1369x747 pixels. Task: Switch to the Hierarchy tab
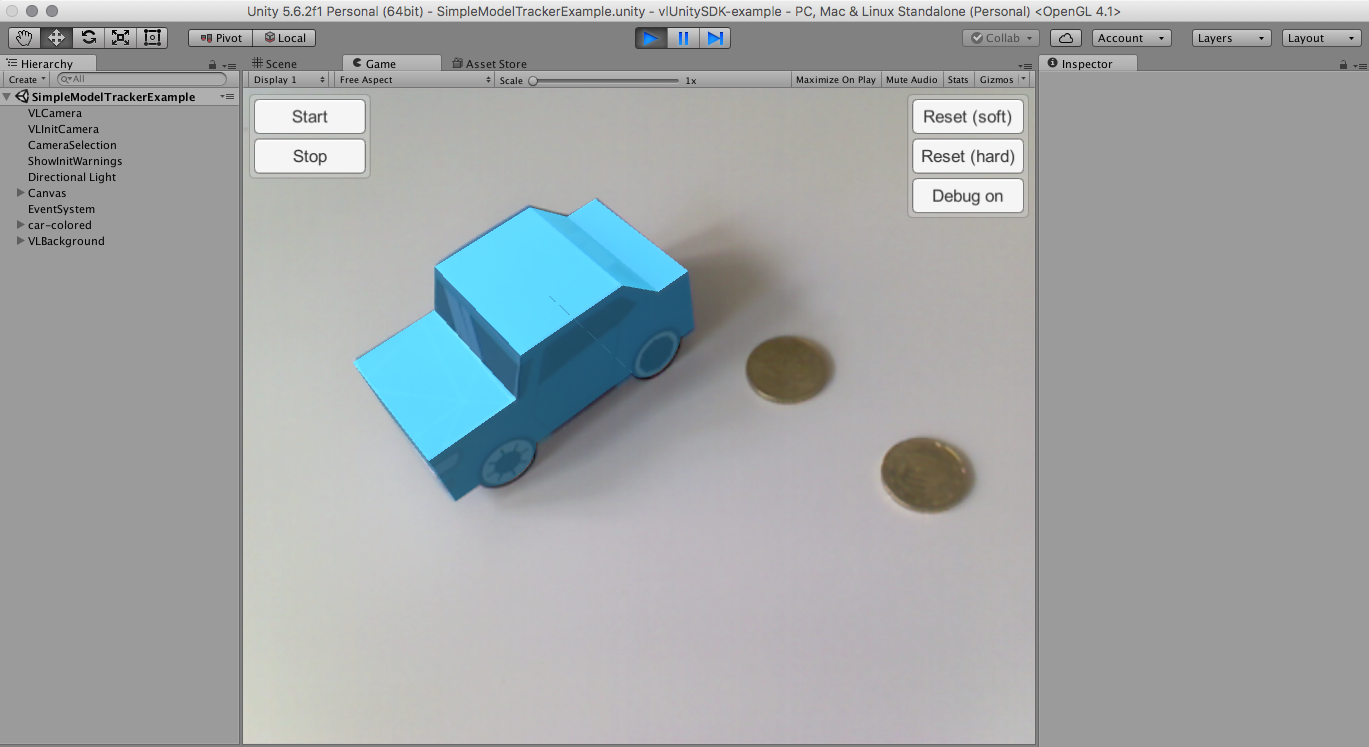[48, 63]
